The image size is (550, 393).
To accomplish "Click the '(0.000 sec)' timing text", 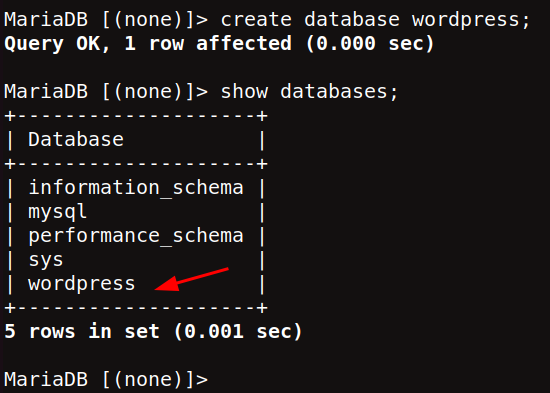I will [x=370, y=44].
